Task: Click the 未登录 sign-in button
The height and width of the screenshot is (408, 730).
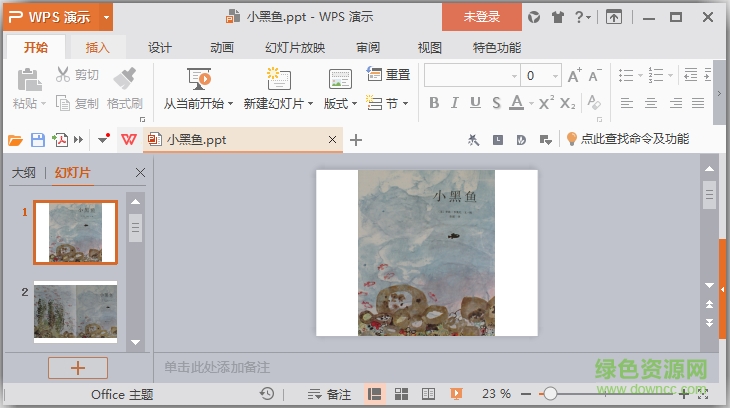Action: pos(481,17)
